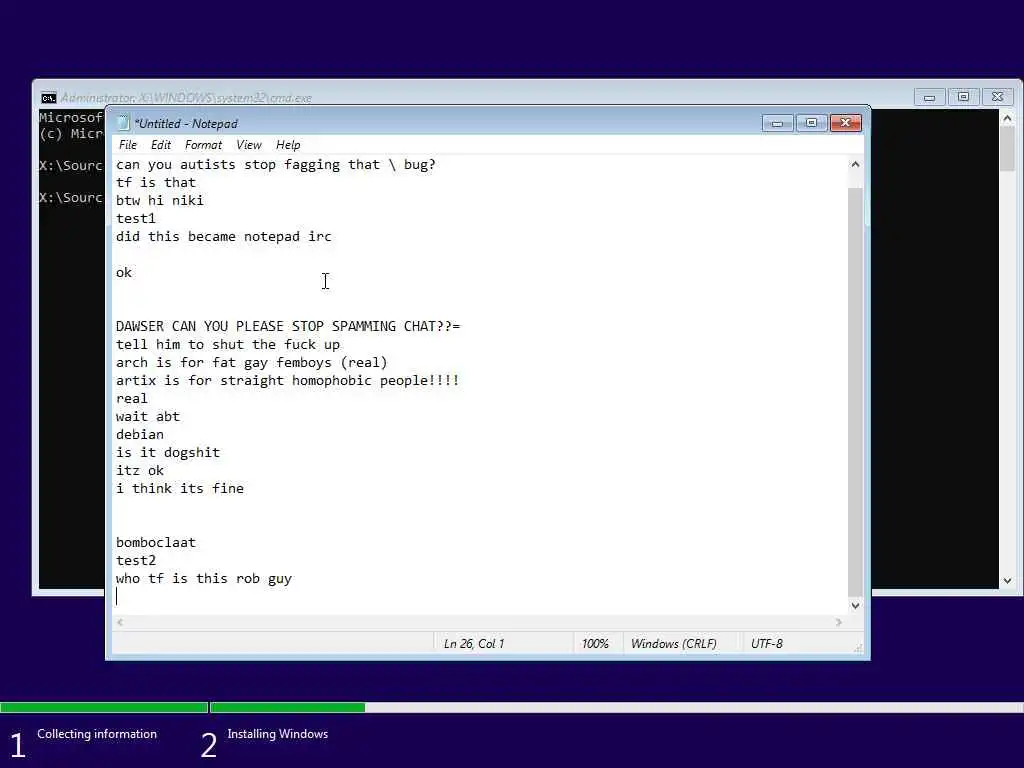Click the line 'bomboclaat'

point(156,543)
